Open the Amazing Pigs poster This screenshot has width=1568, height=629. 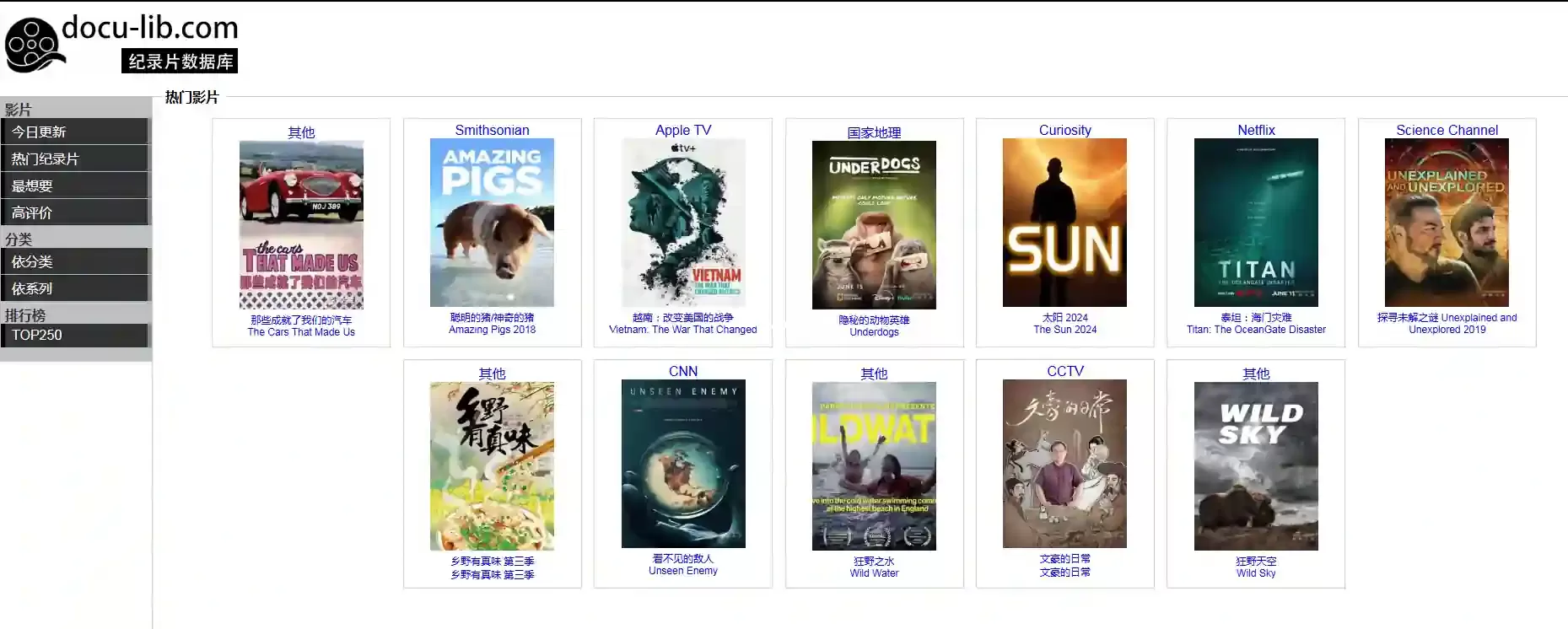pyautogui.click(x=492, y=223)
